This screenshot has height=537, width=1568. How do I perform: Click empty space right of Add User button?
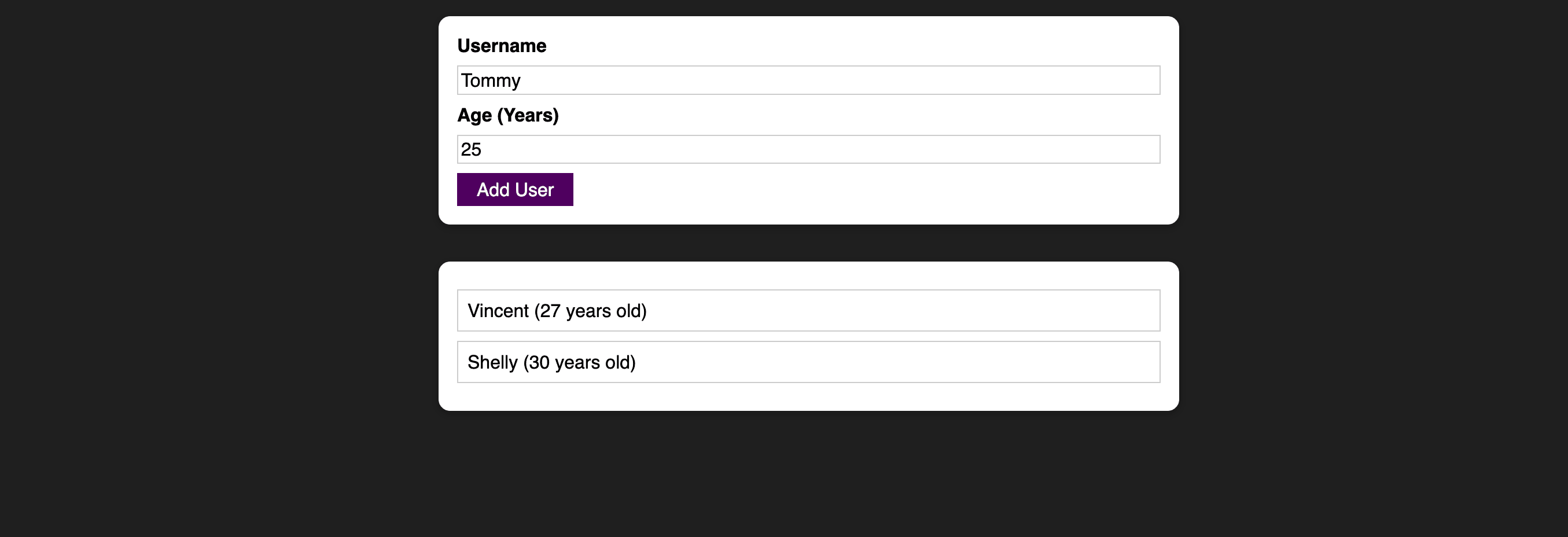pyautogui.click(x=852, y=189)
